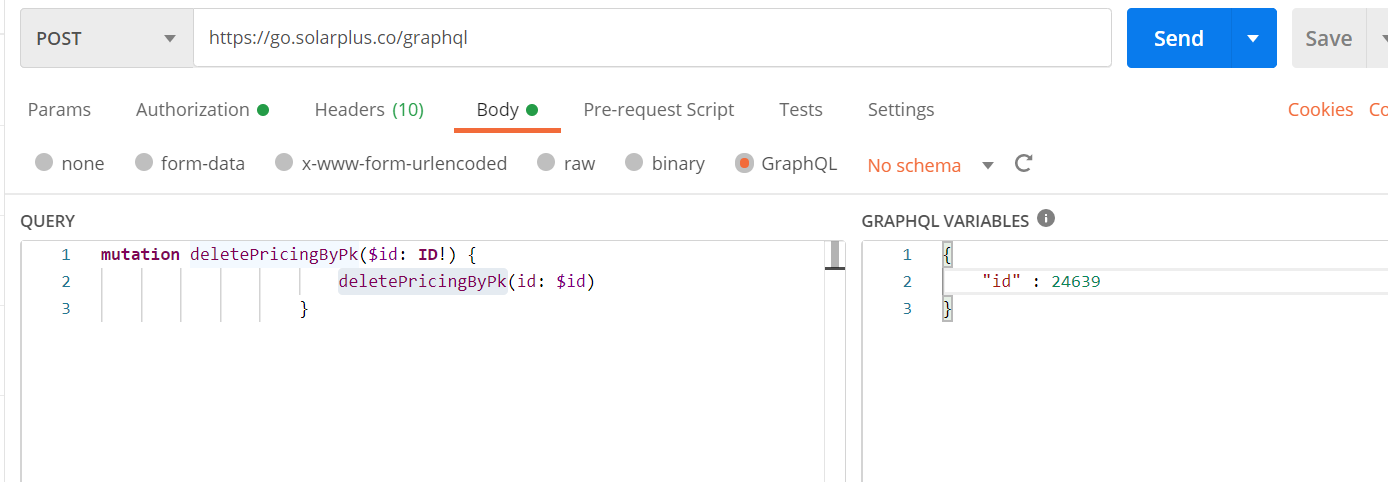Open the No schema dropdown
This screenshot has height=482, width=1388.
930,165
